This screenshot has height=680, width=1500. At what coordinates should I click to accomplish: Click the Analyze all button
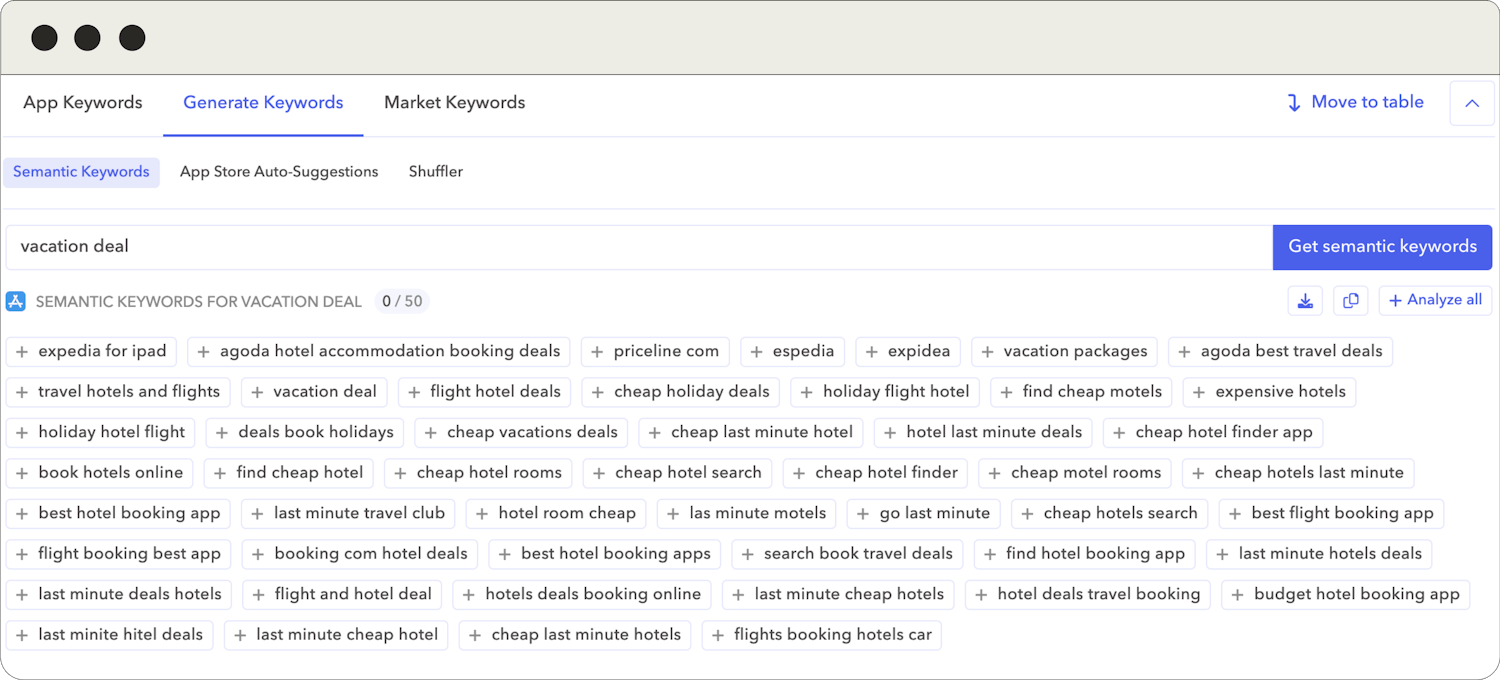point(1435,301)
